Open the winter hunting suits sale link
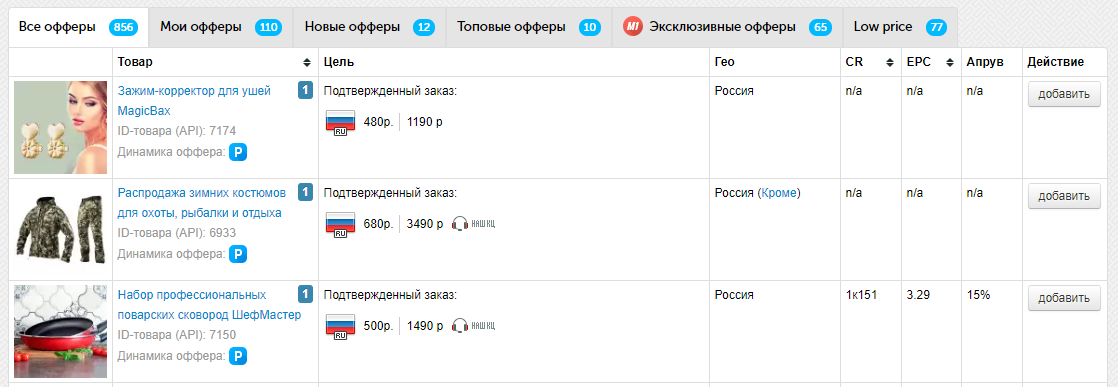The image size is (1118, 387). (202, 203)
